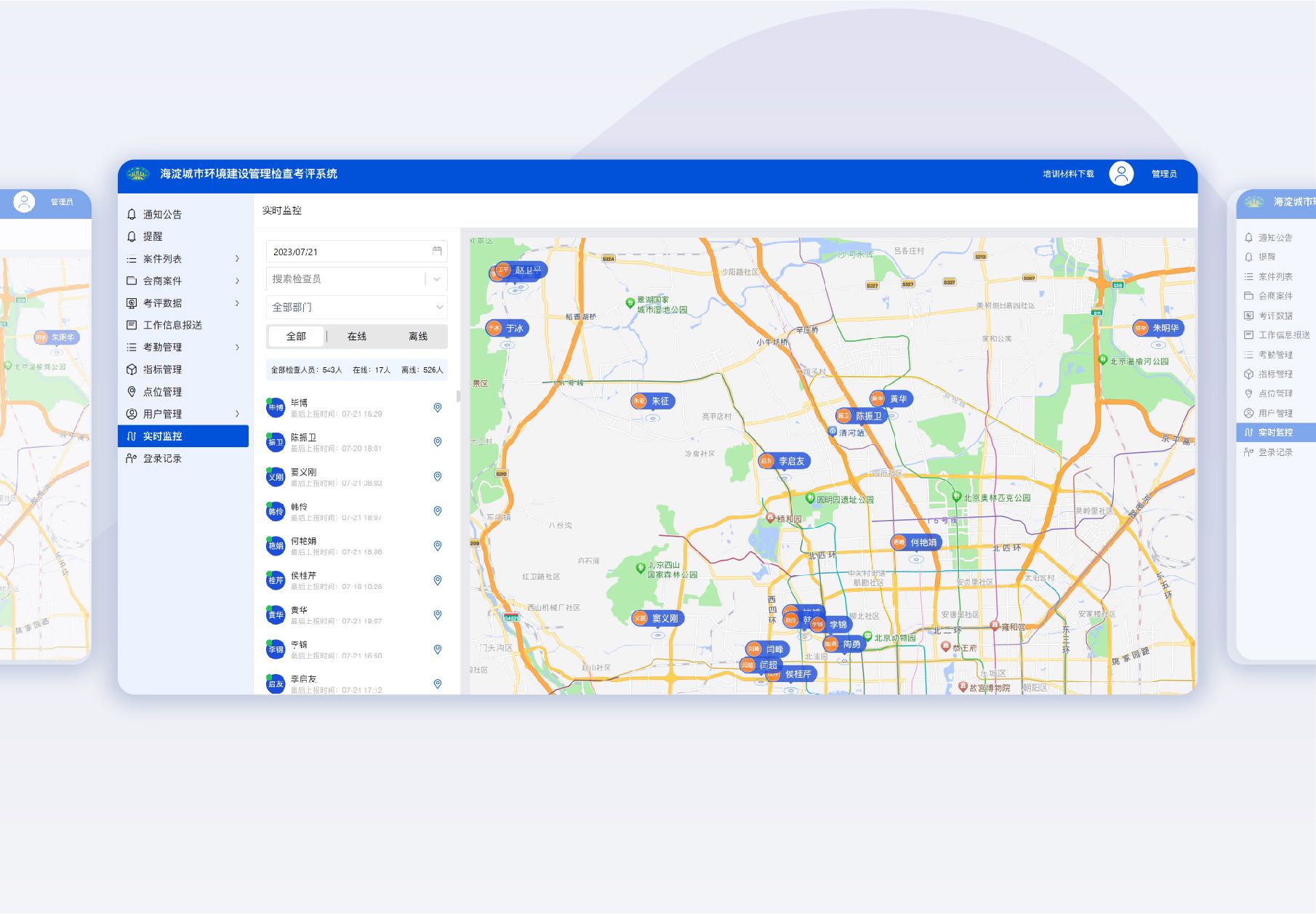The height and width of the screenshot is (914, 1316).
Task: Click 李启友 marker on the map
Action: click(784, 461)
